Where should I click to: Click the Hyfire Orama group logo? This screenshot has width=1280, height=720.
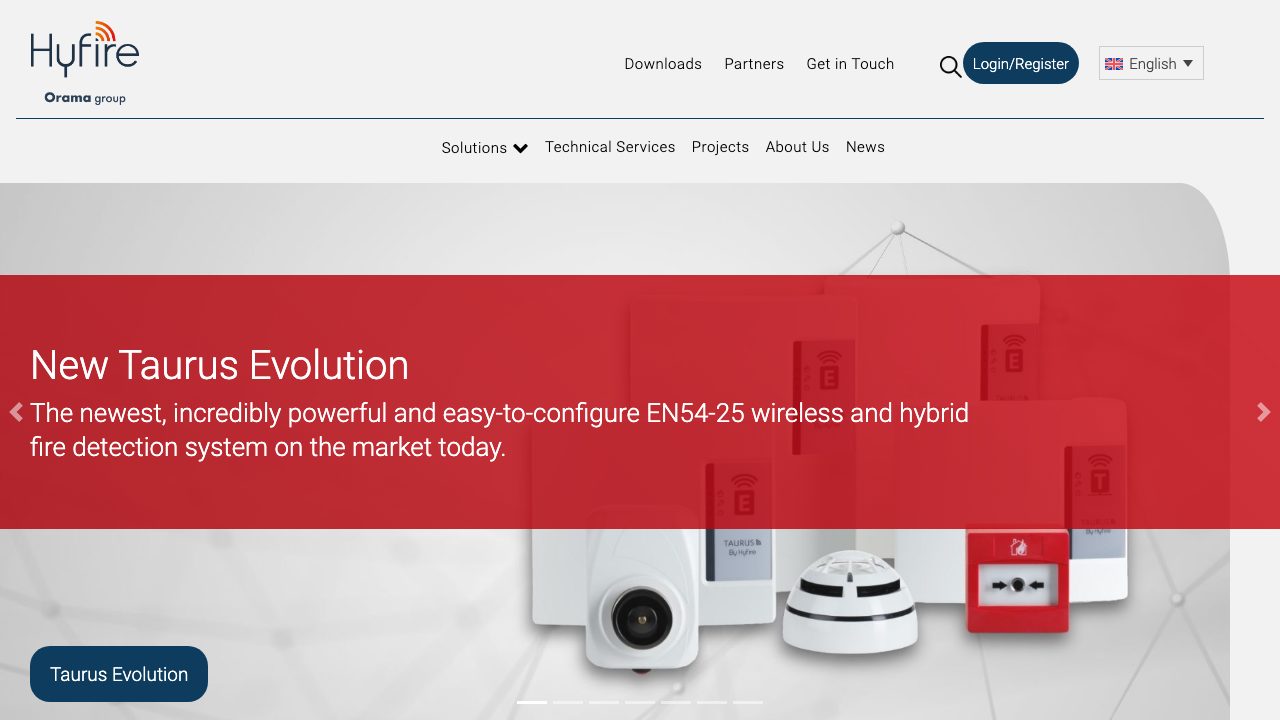click(x=84, y=62)
